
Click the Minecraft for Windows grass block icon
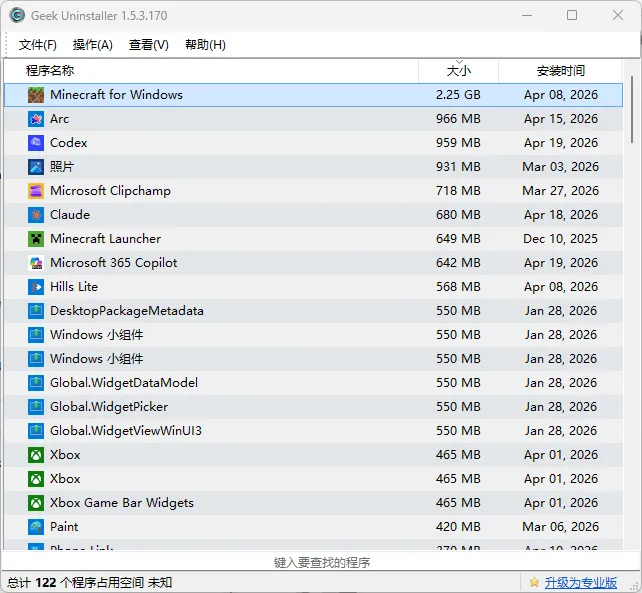pyautogui.click(x=36, y=95)
